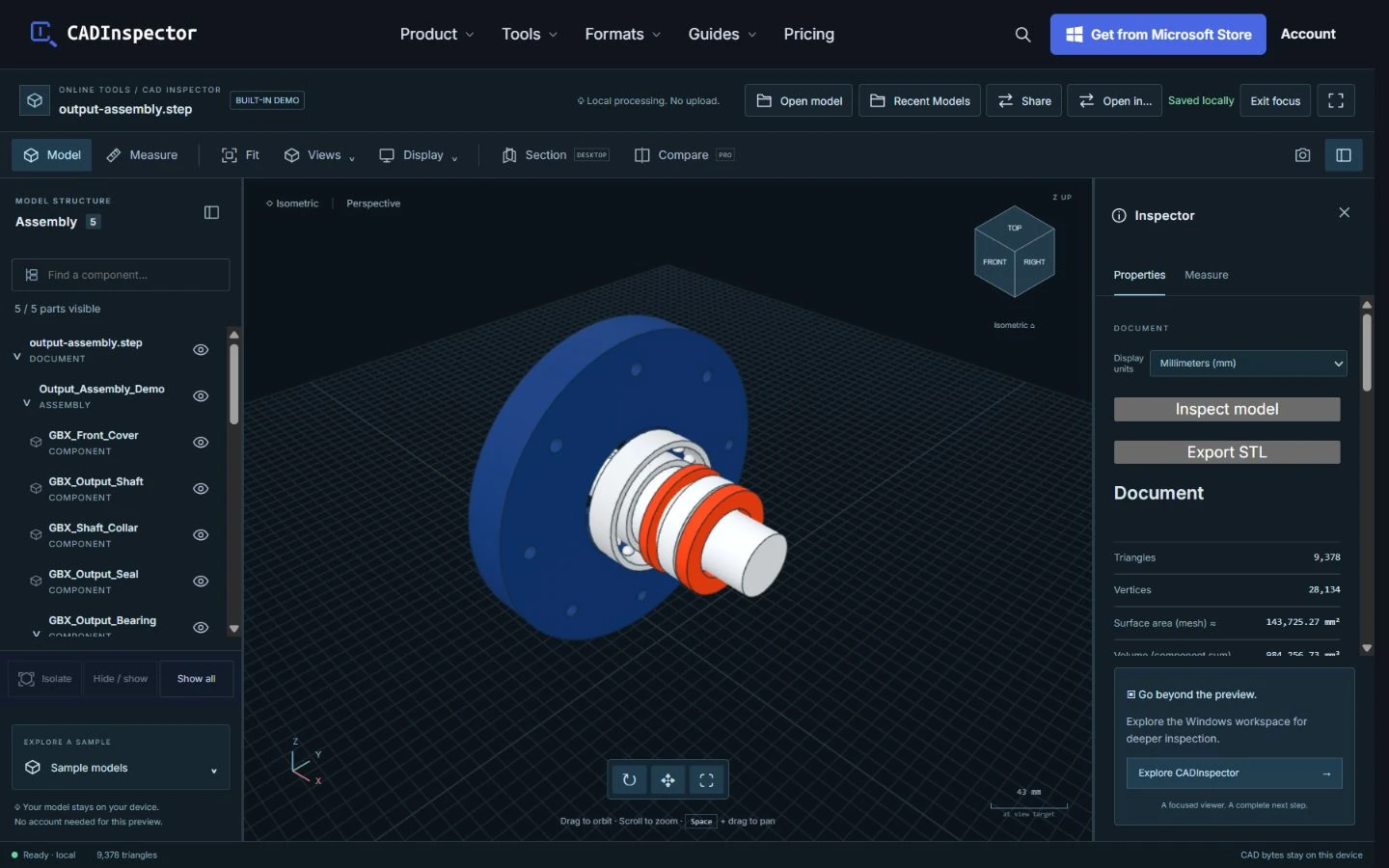Image resolution: width=1389 pixels, height=868 pixels.
Task: Select the Properties tab in Inspector
Action: (x=1139, y=276)
